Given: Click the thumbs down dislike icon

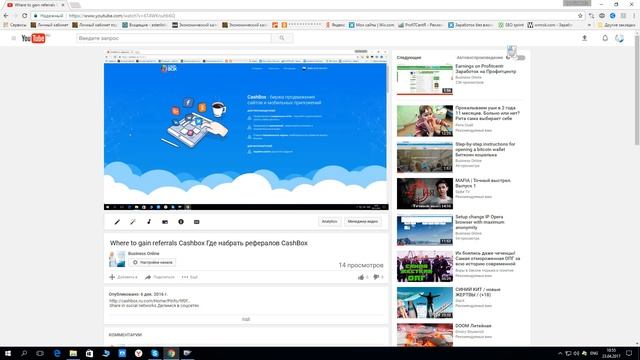Looking at the screenshot, I should (x=376, y=277).
